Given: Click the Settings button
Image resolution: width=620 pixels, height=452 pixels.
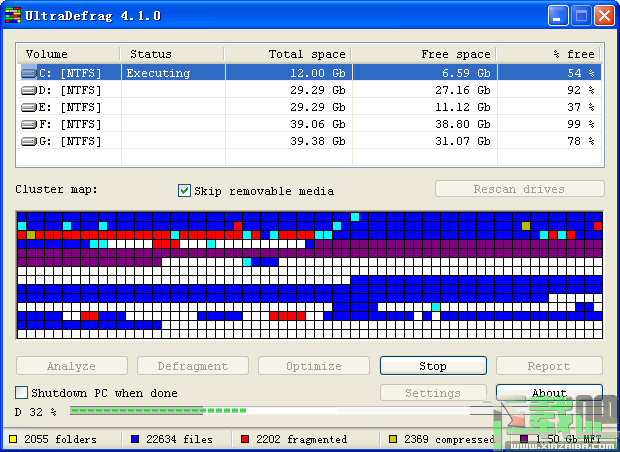Looking at the screenshot, I should [433, 393].
